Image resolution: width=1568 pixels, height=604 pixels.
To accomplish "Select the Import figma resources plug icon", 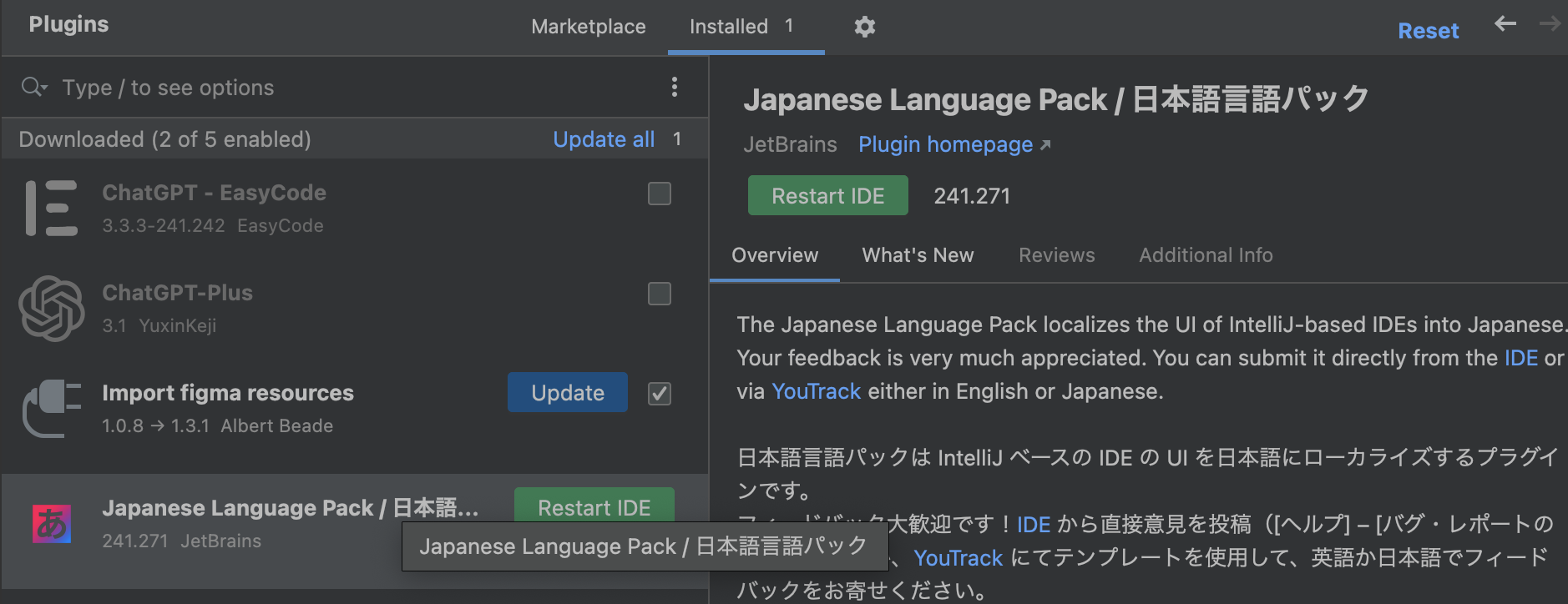I will tap(52, 409).
